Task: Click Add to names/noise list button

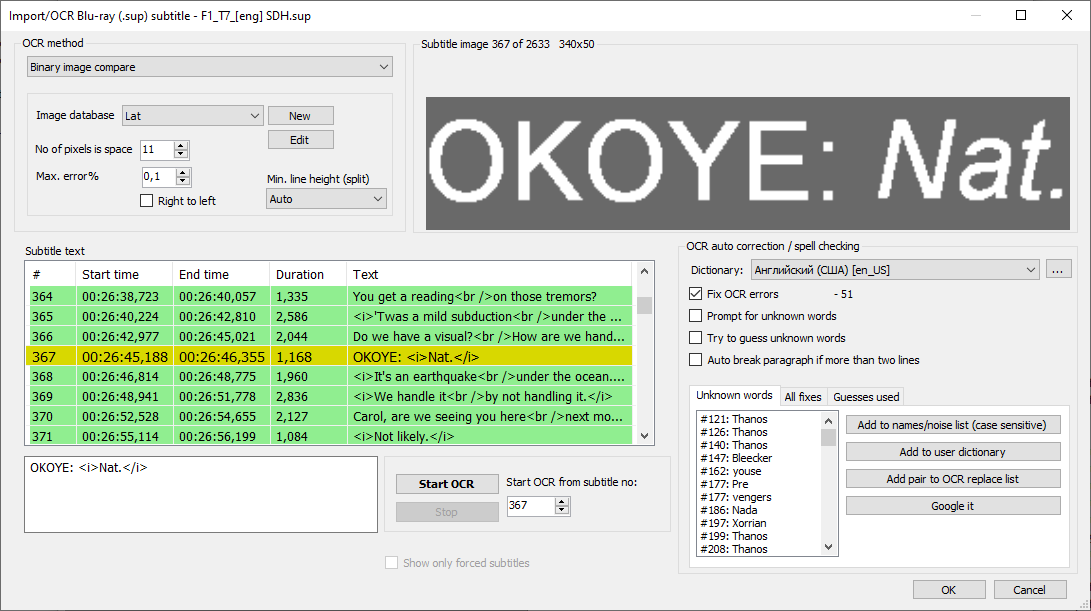Action: coord(952,424)
